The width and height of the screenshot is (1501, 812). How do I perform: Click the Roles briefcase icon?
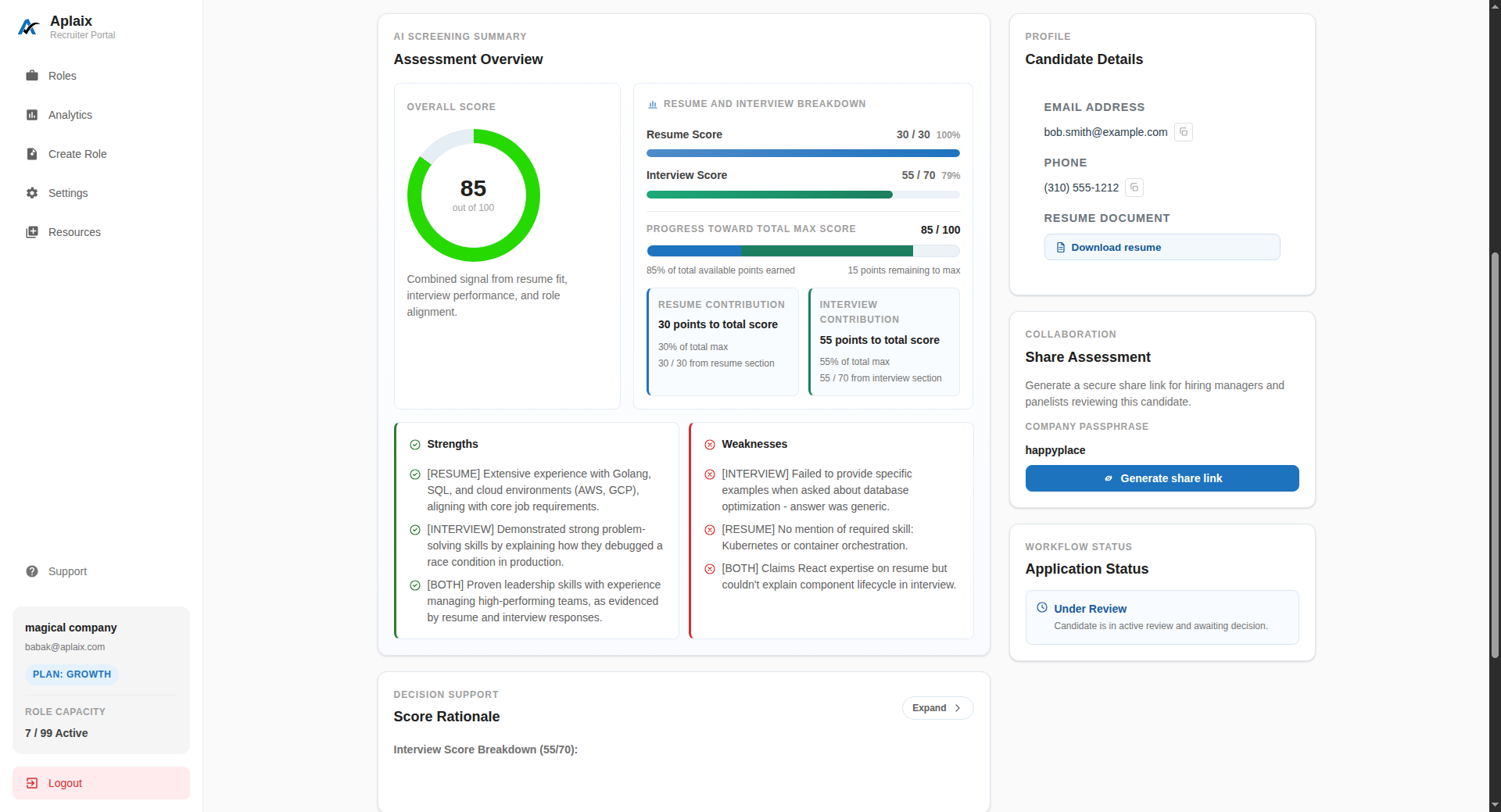(32, 76)
